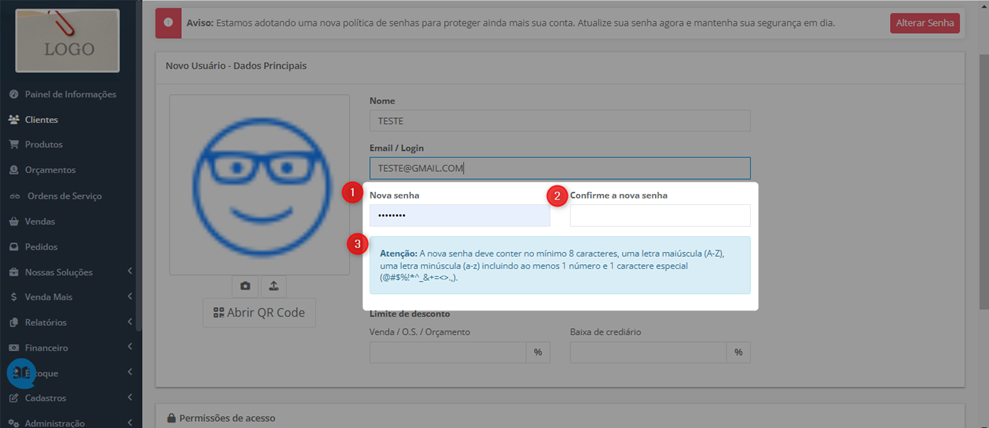This screenshot has width=989, height=428.
Task: Click the red warning icon in Aviso banner
Action: (168, 22)
